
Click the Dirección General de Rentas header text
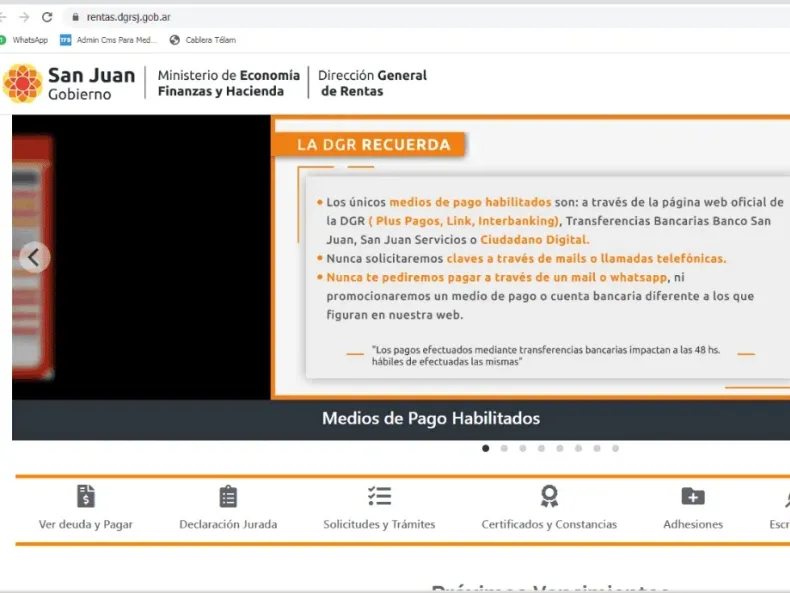pos(373,83)
